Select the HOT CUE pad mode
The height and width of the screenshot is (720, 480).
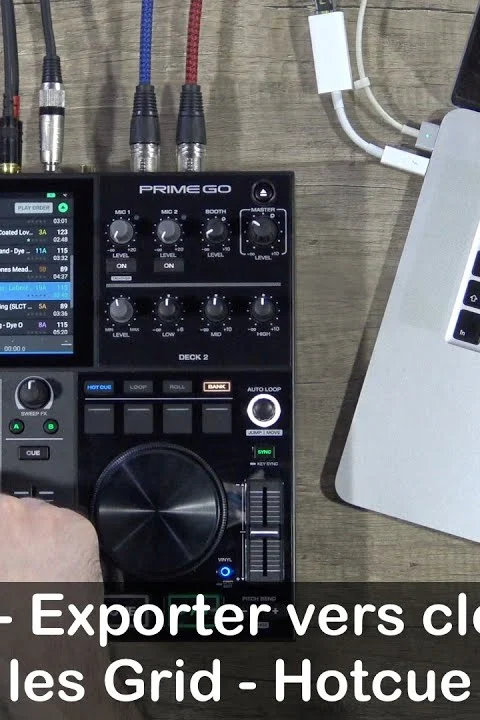pos(99,387)
